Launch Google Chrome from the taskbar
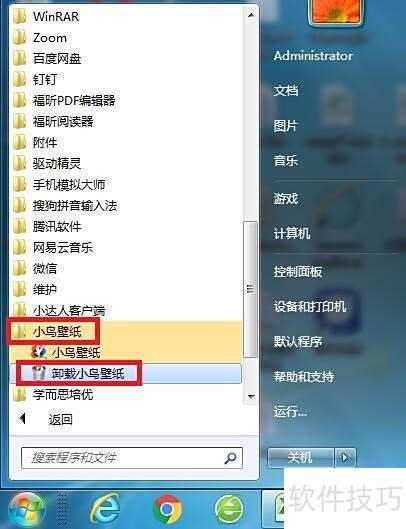This screenshot has width=406, height=529. pos(167,509)
